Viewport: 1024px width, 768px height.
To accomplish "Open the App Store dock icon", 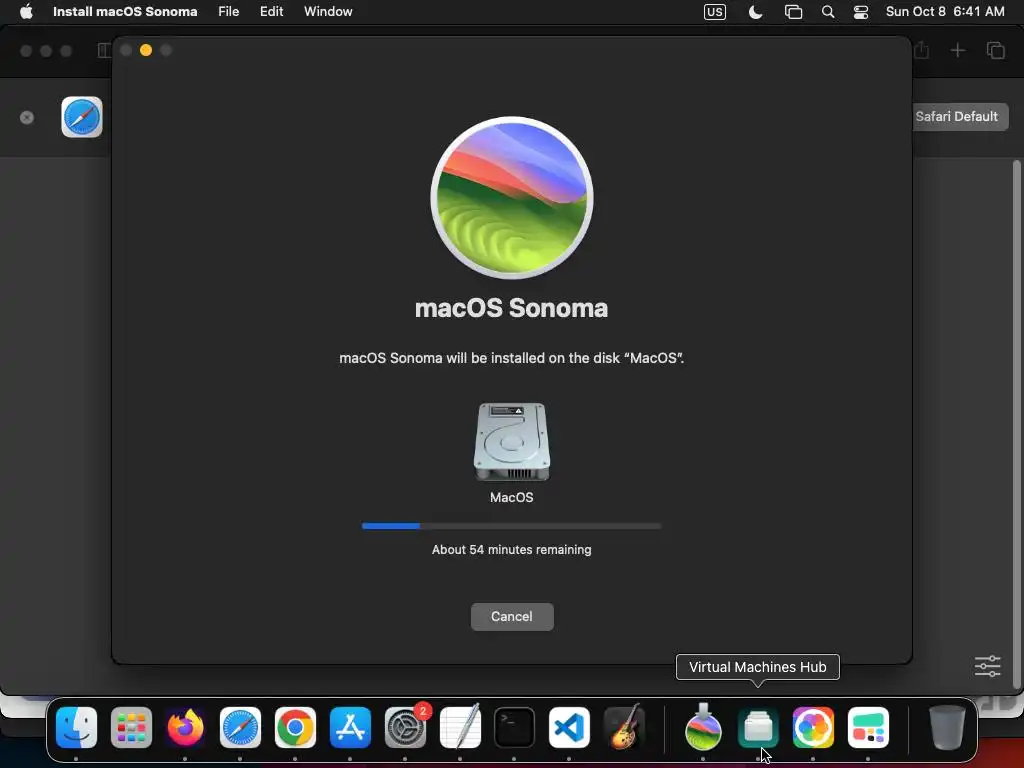I will click(350, 728).
